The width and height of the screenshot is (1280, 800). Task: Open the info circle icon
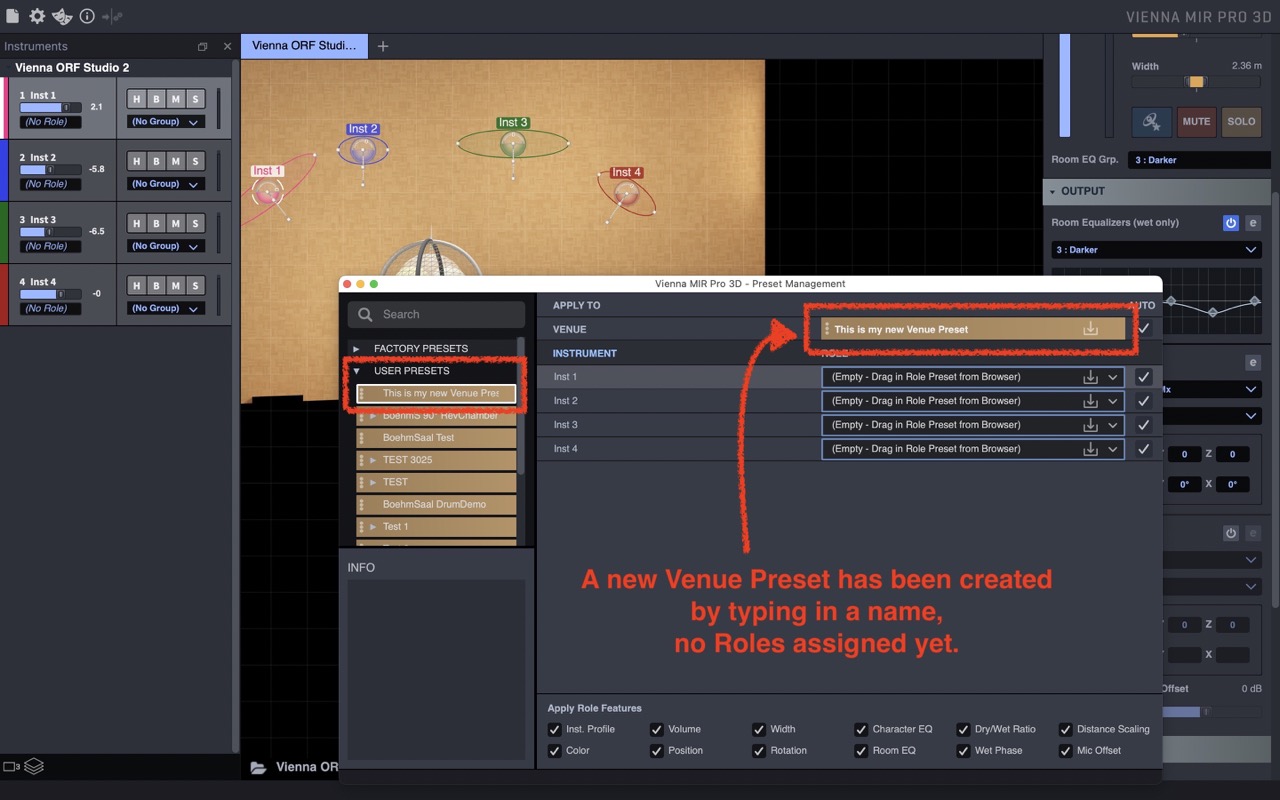point(87,16)
